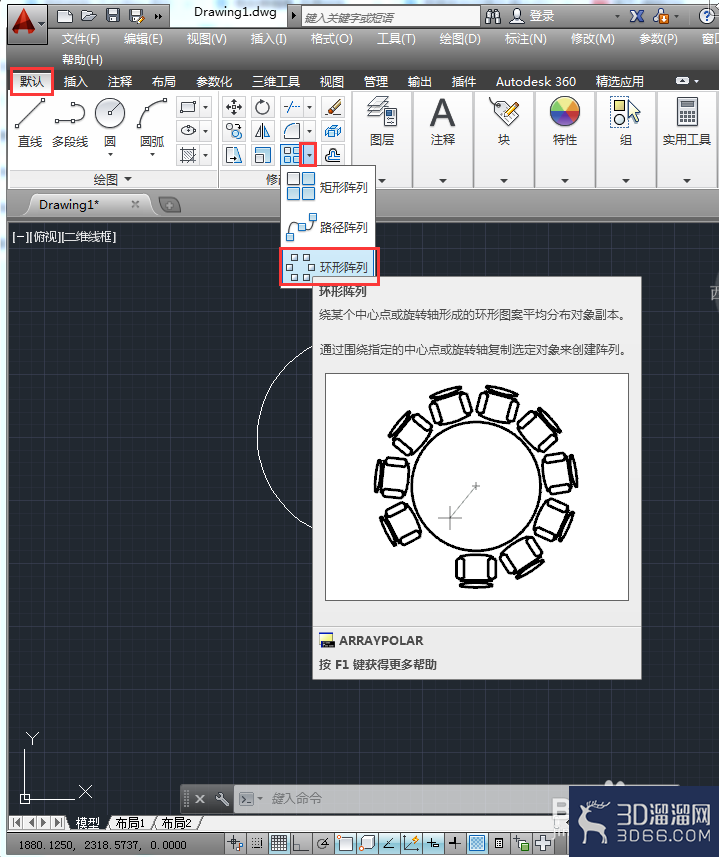Select the Line (直线) drawing tool
Screen dimensions: 719x857
click(30, 124)
